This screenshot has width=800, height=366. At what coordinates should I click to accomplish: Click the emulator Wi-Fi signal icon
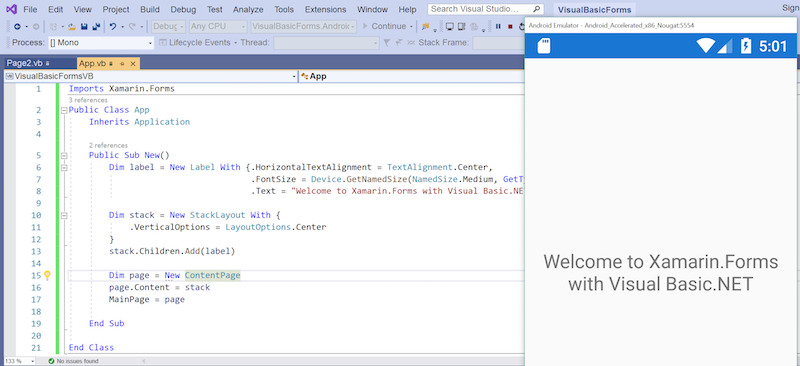click(706, 46)
